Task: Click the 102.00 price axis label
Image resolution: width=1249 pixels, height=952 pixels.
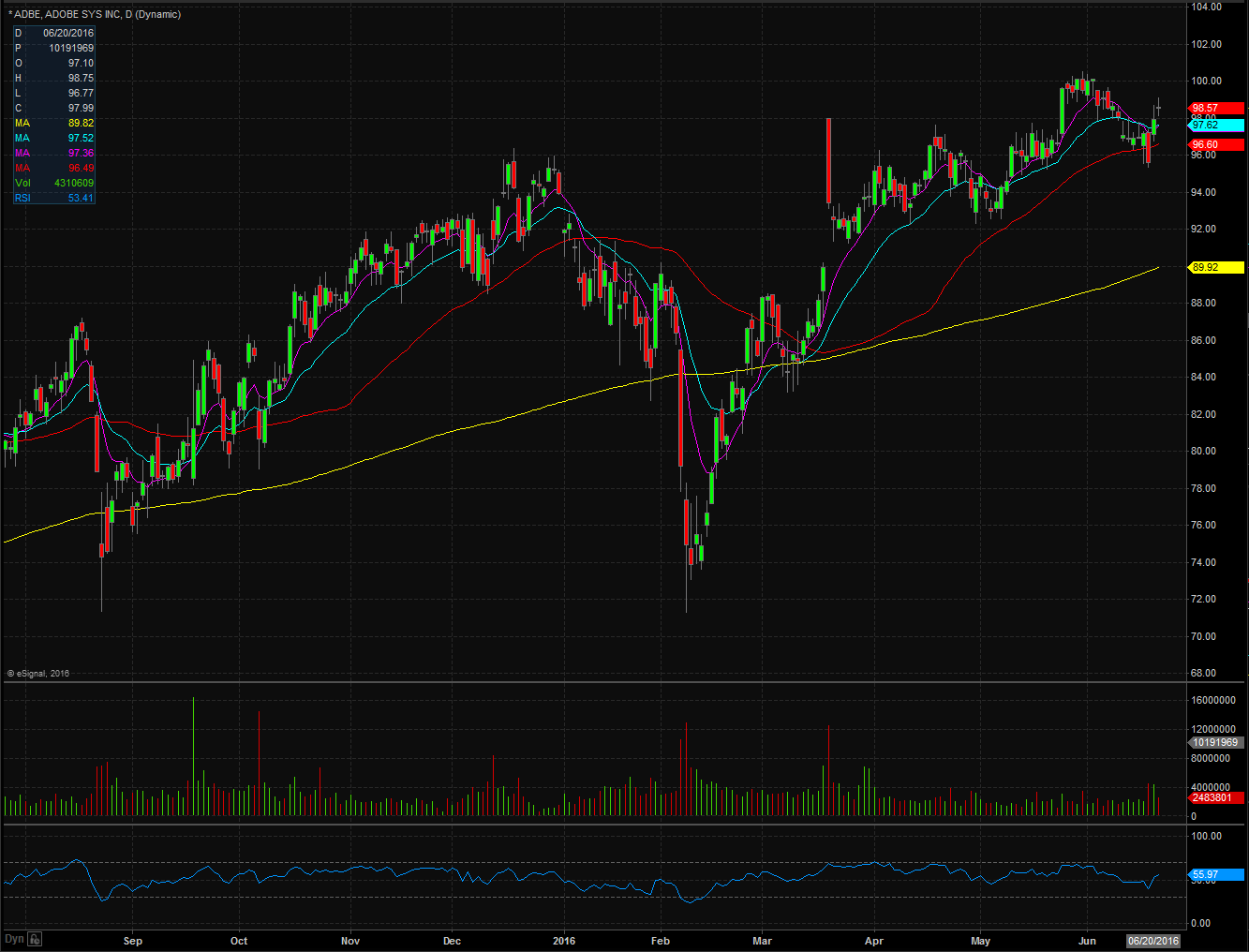Action: point(1207,44)
